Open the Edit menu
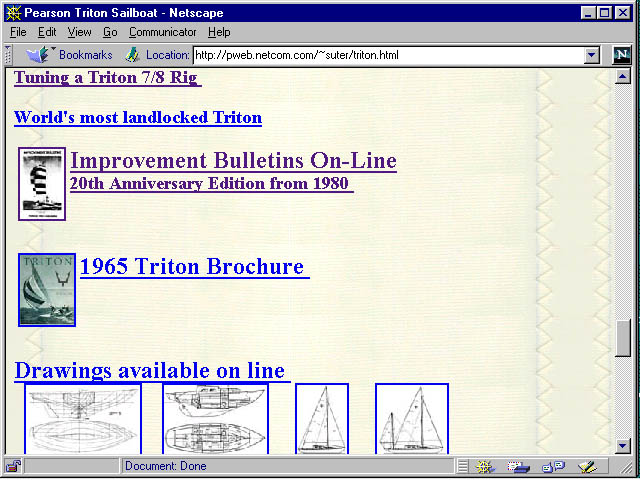The image size is (640, 480). coord(47,32)
